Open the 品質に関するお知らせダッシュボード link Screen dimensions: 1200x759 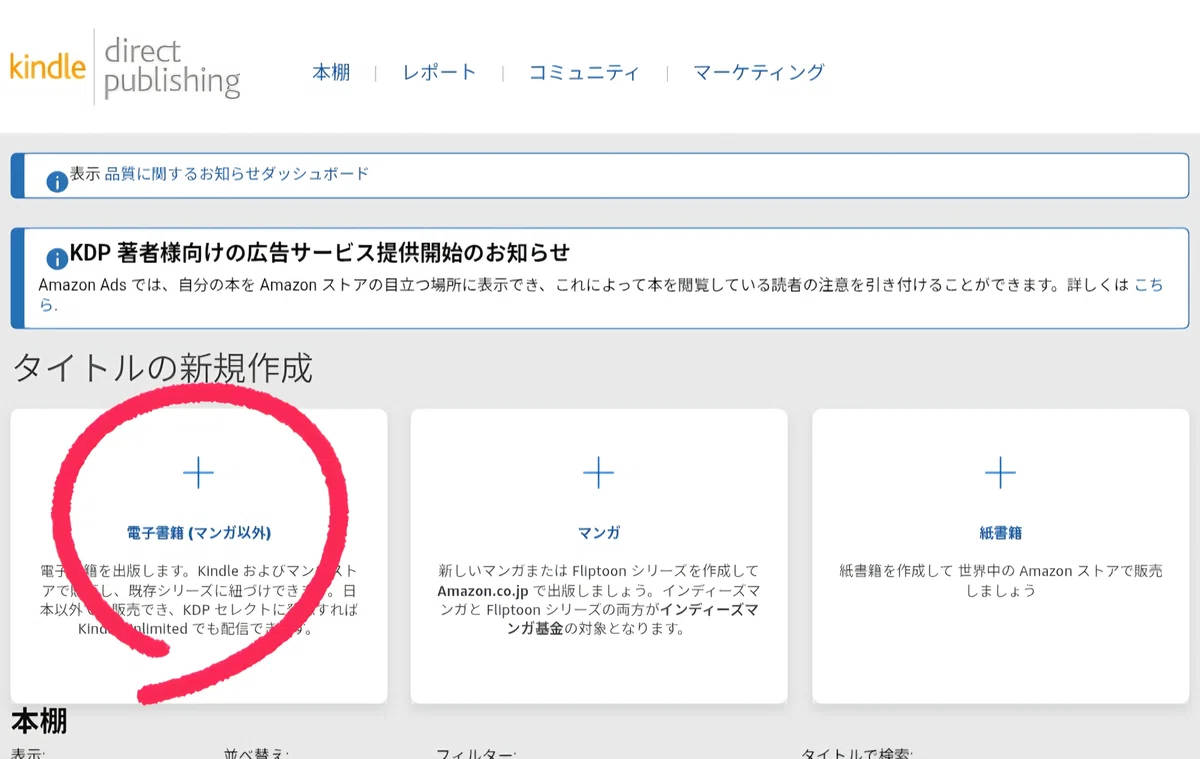pyautogui.click(x=237, y=173)
